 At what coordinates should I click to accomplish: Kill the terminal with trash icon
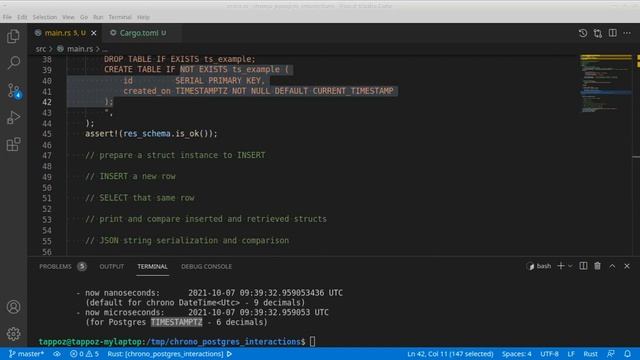pos(598,266)
